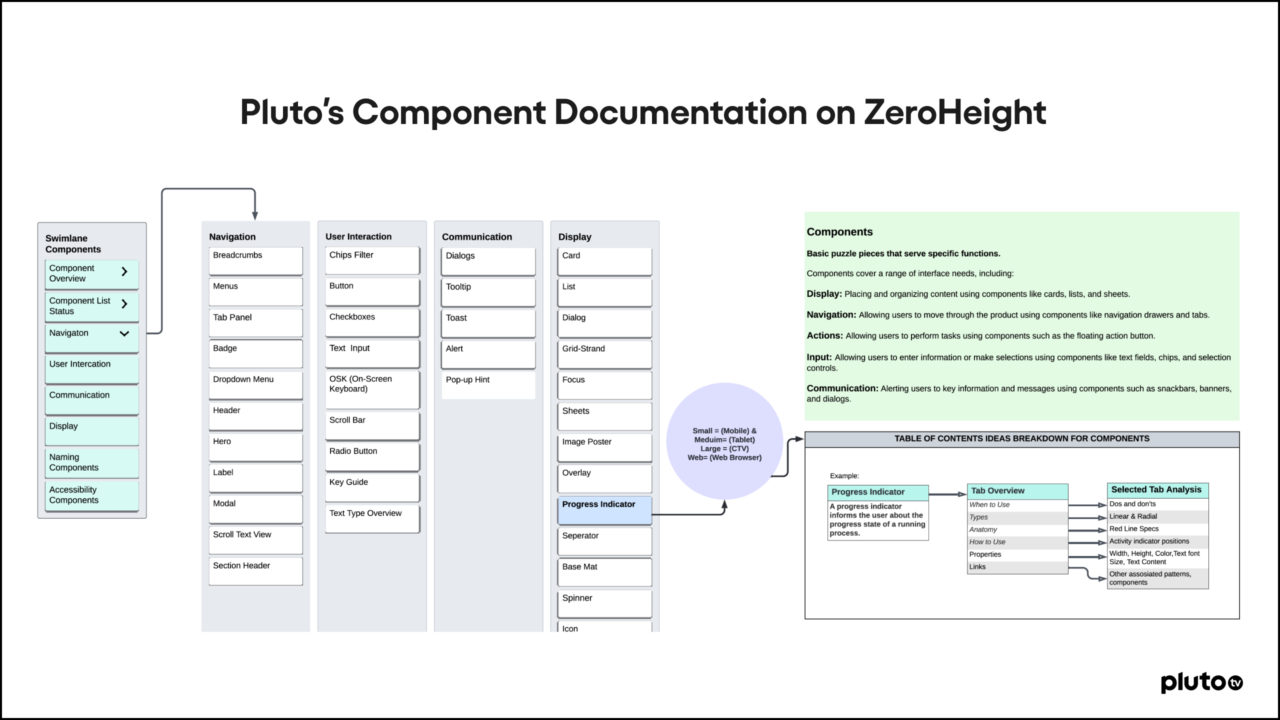
Task: Click the Dropdown Menu navigation card
Action: (x=256, y=384)
